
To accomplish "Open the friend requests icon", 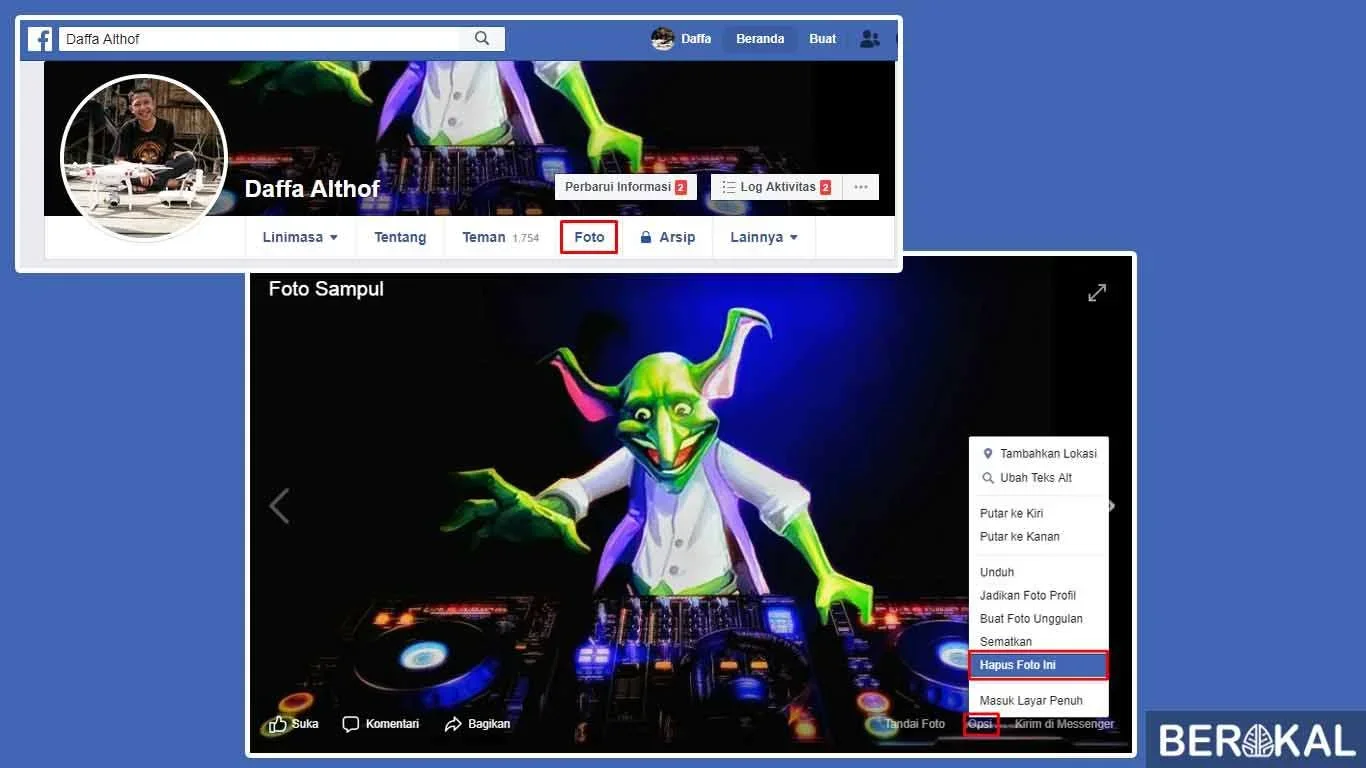I will (869, 39).
